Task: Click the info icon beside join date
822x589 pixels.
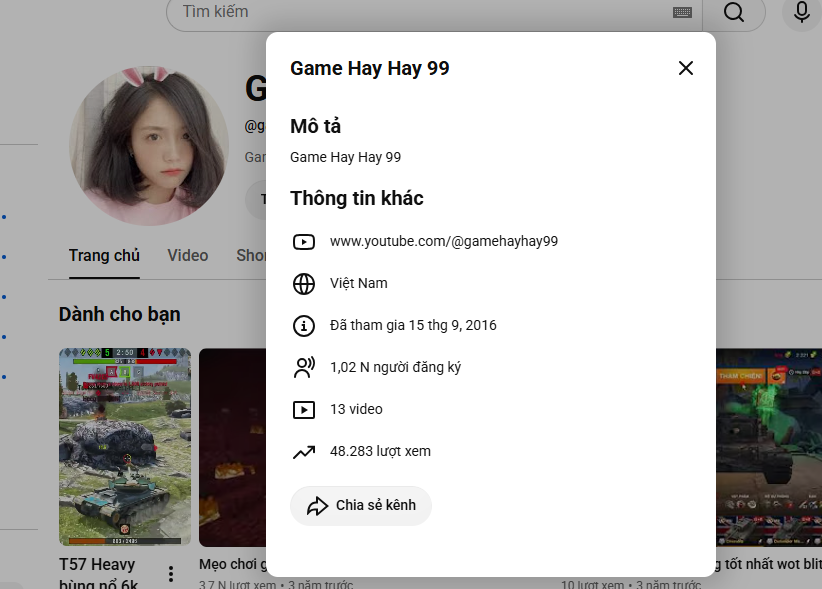Action: (304, 325)
